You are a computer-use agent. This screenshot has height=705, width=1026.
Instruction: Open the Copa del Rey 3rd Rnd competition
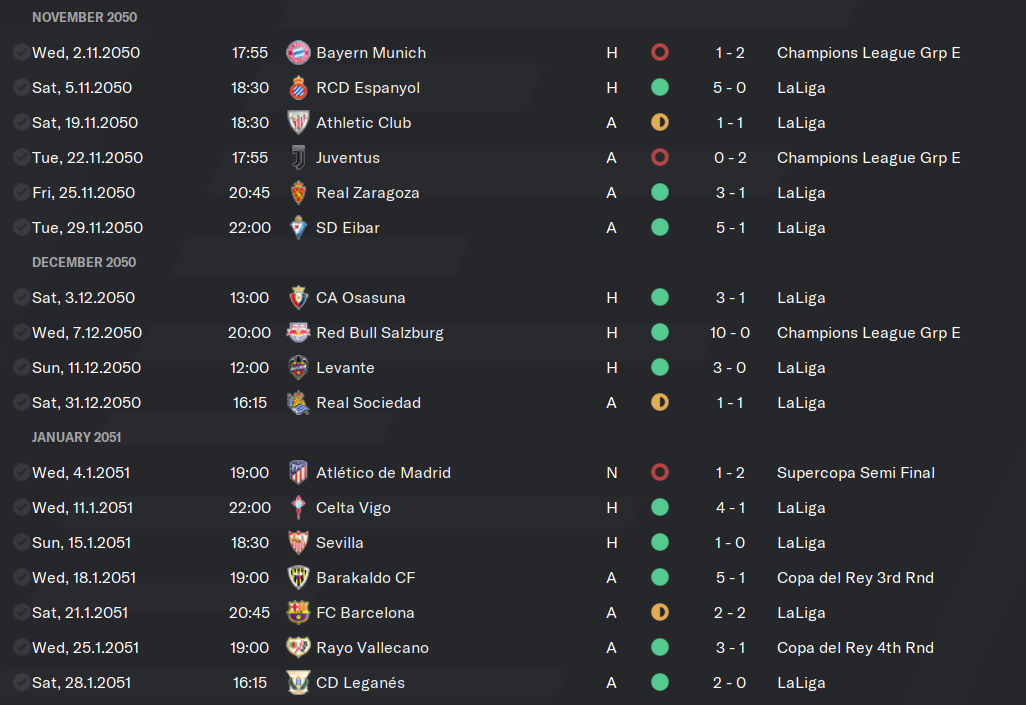855,578
